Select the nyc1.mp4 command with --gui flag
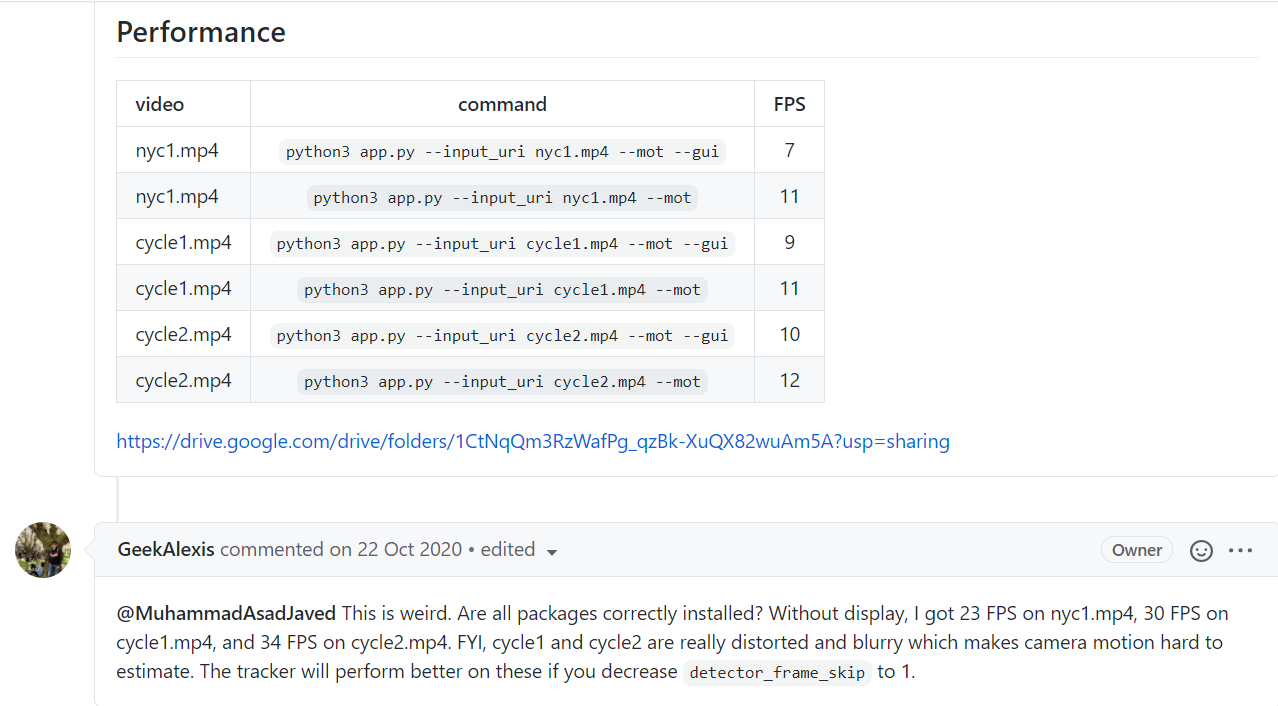Image resolution: width=1278 pixels, height=706 pixels. (x=502, y=151)
